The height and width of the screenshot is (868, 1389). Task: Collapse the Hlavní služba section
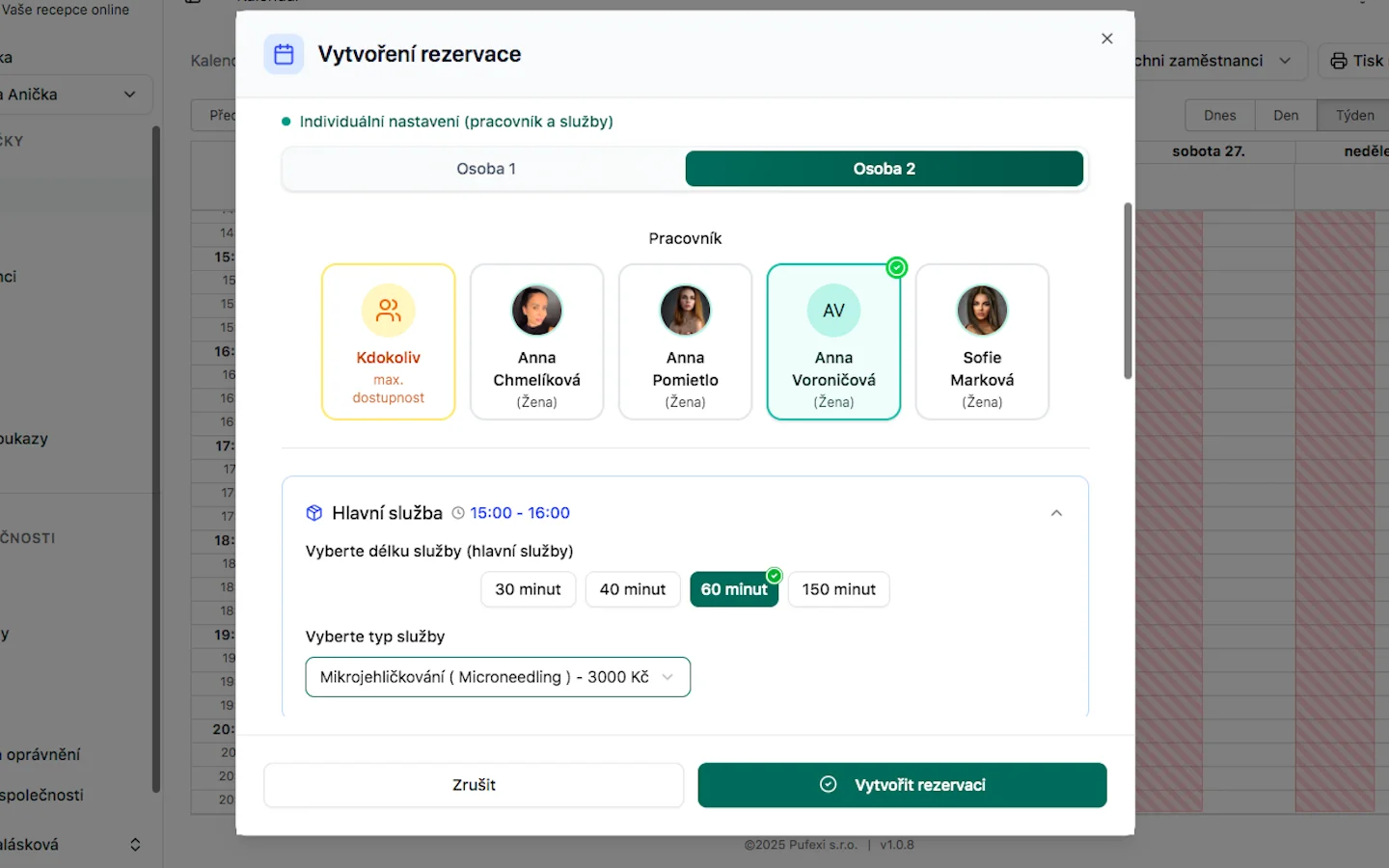(1056, 513)
